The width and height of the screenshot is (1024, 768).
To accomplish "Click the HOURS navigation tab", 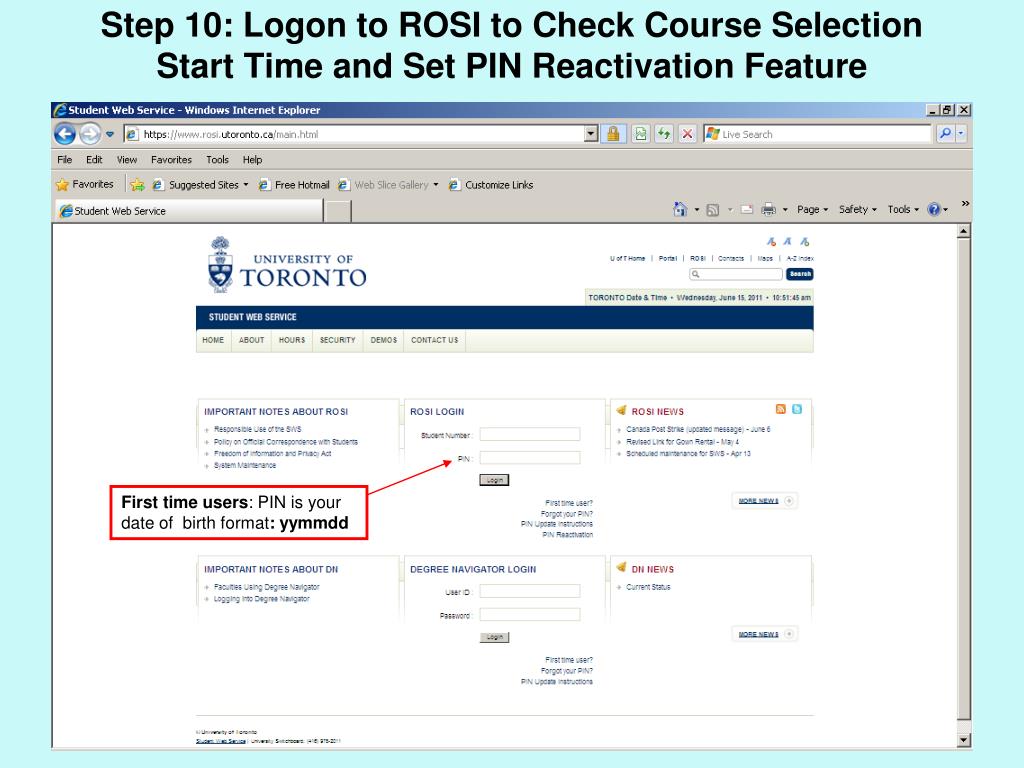I will (x=292, y=340).
